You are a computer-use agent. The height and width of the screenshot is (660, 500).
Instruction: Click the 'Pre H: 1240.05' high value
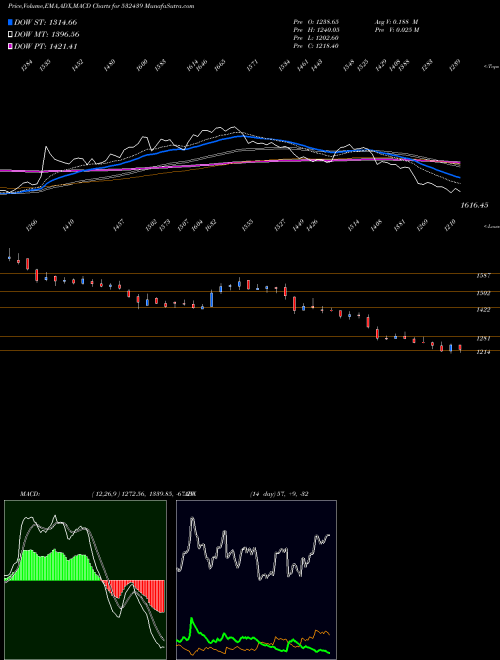coord(316,29)
